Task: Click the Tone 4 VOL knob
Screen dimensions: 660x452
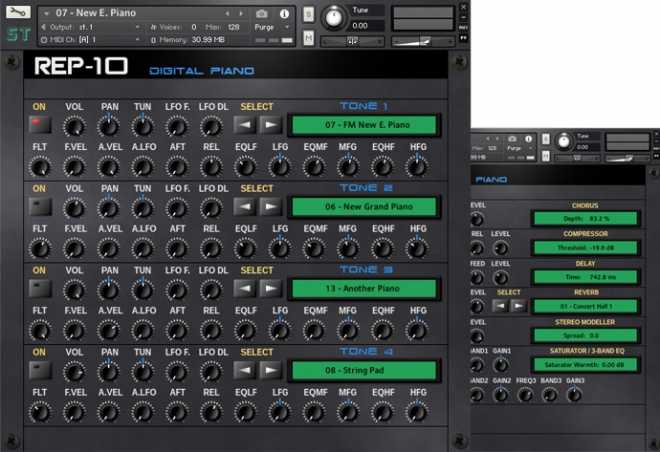Action: 74,372
